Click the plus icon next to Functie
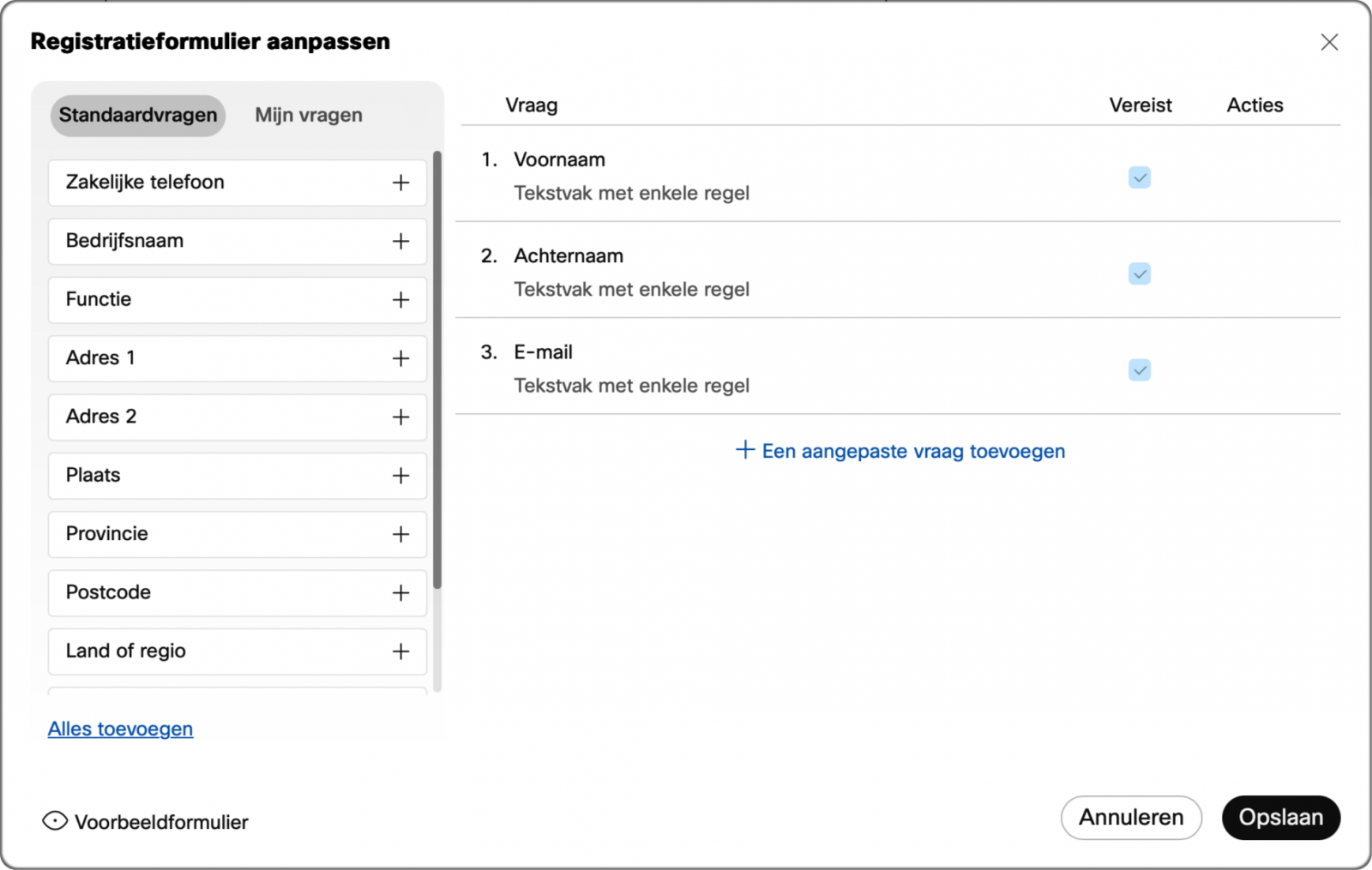 (x=400, y=300)
